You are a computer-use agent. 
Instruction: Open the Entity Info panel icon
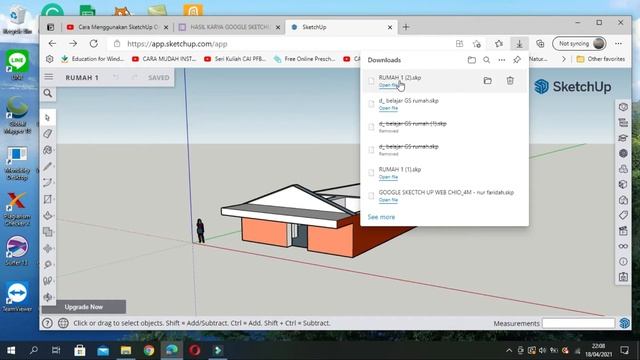pos(623,107)
